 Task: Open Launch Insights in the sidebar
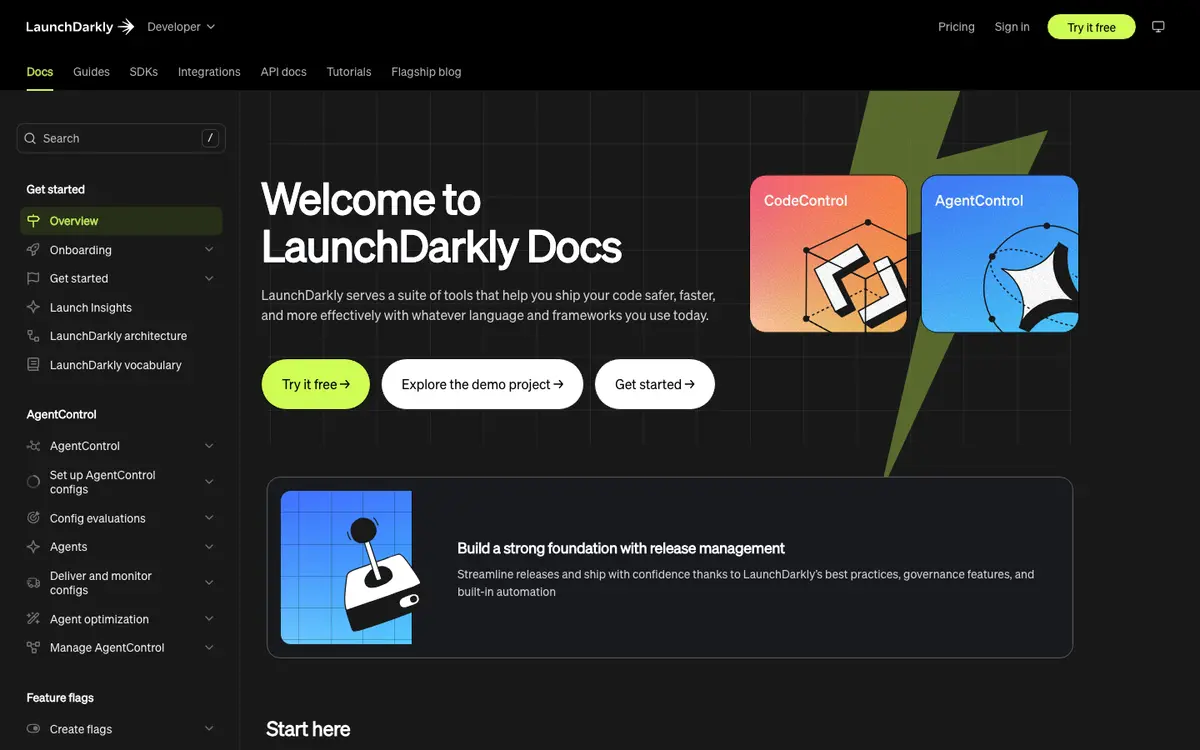click(x=121, y=308)
